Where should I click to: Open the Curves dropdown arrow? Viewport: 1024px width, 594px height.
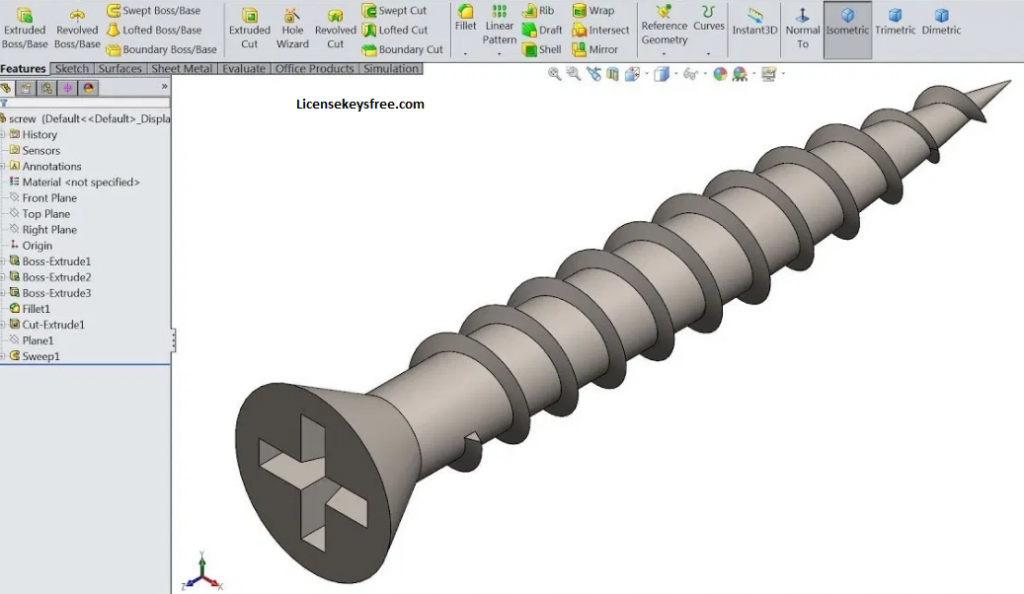point(709,54)
